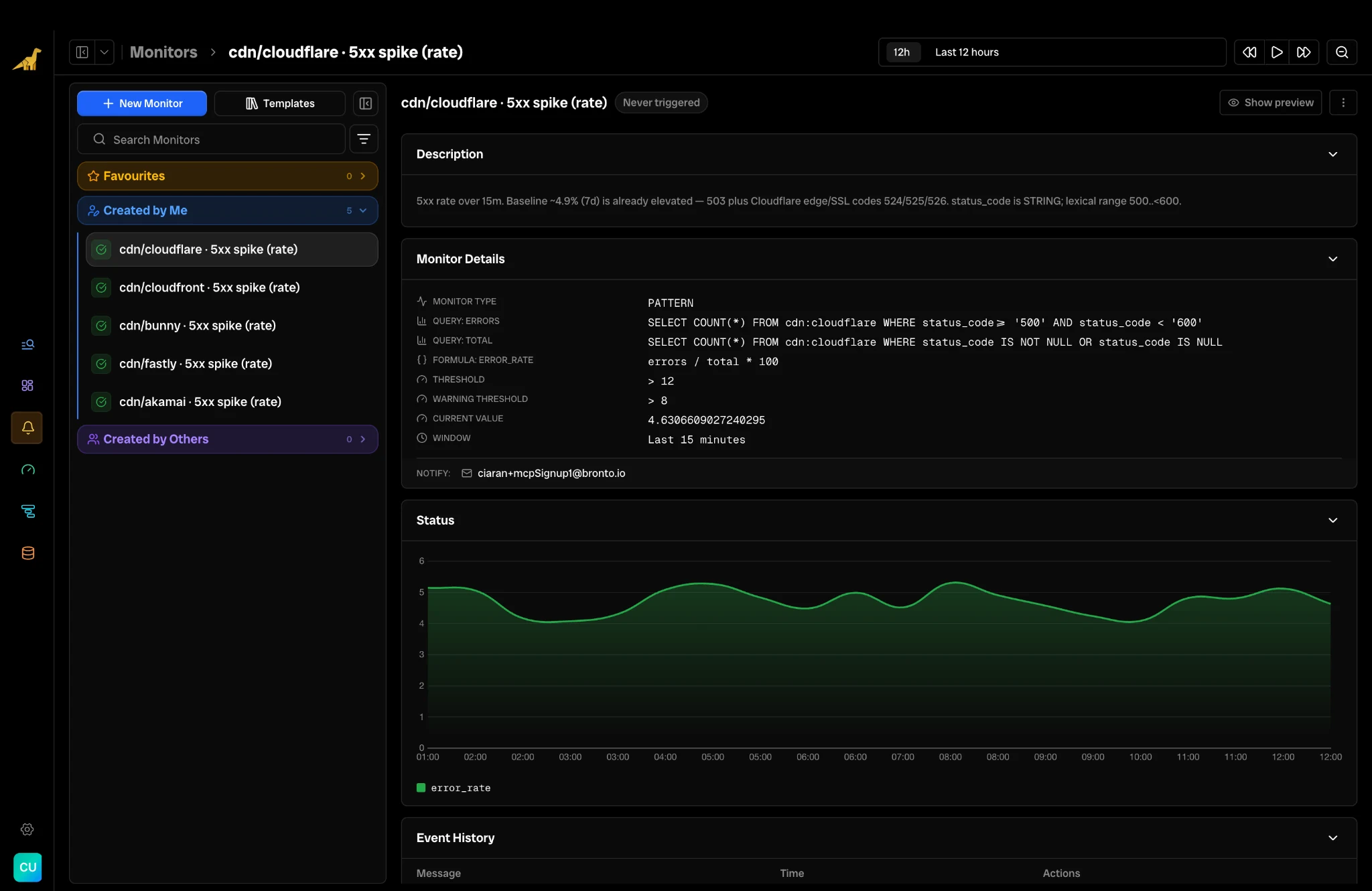Click the Actions column header

1061,873
